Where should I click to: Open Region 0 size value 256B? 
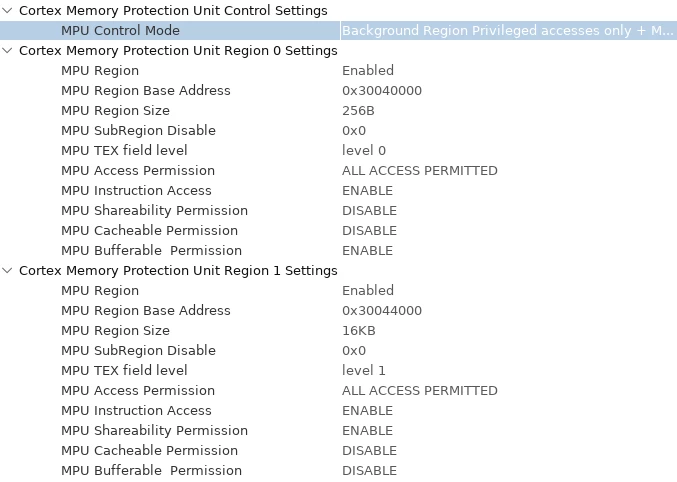click(358, 111)
